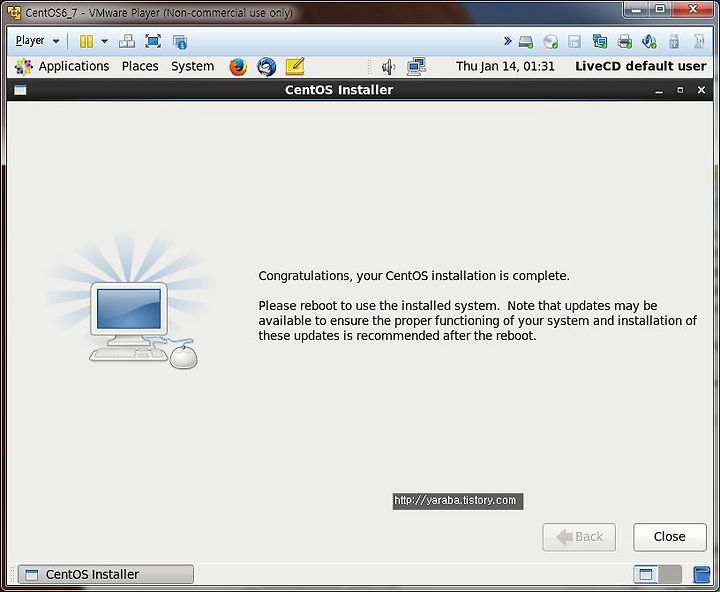Click the disabled Back button

tap(579, 537)
